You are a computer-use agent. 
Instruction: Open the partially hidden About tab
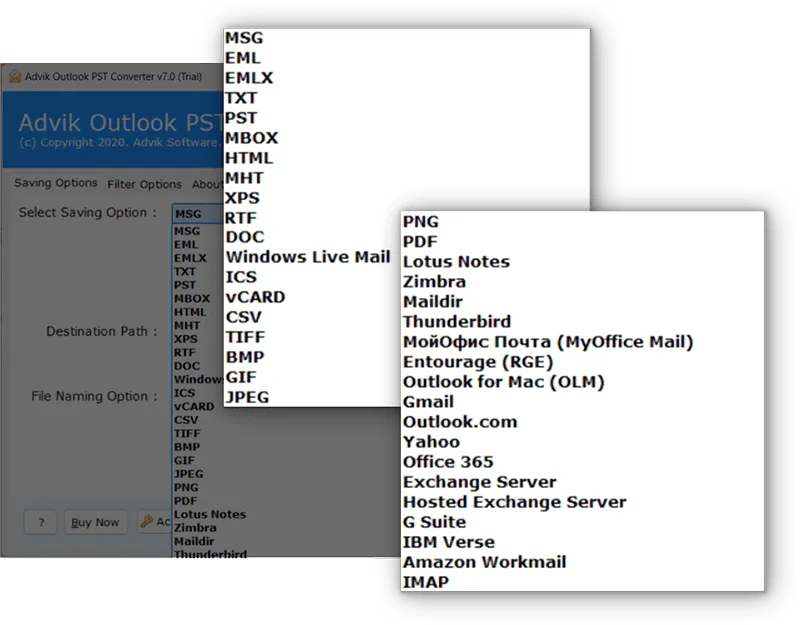pos(207,184)
